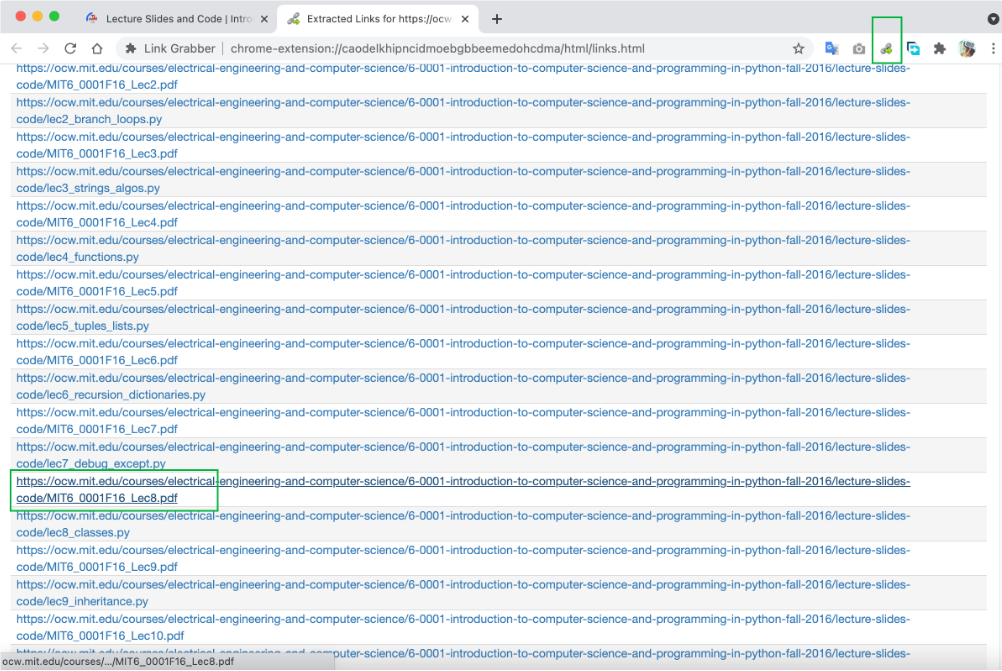1002x671 pixels.
Task: Open the MIT6_0001F16_Lec4.pdf link
Action: [463, 214]
